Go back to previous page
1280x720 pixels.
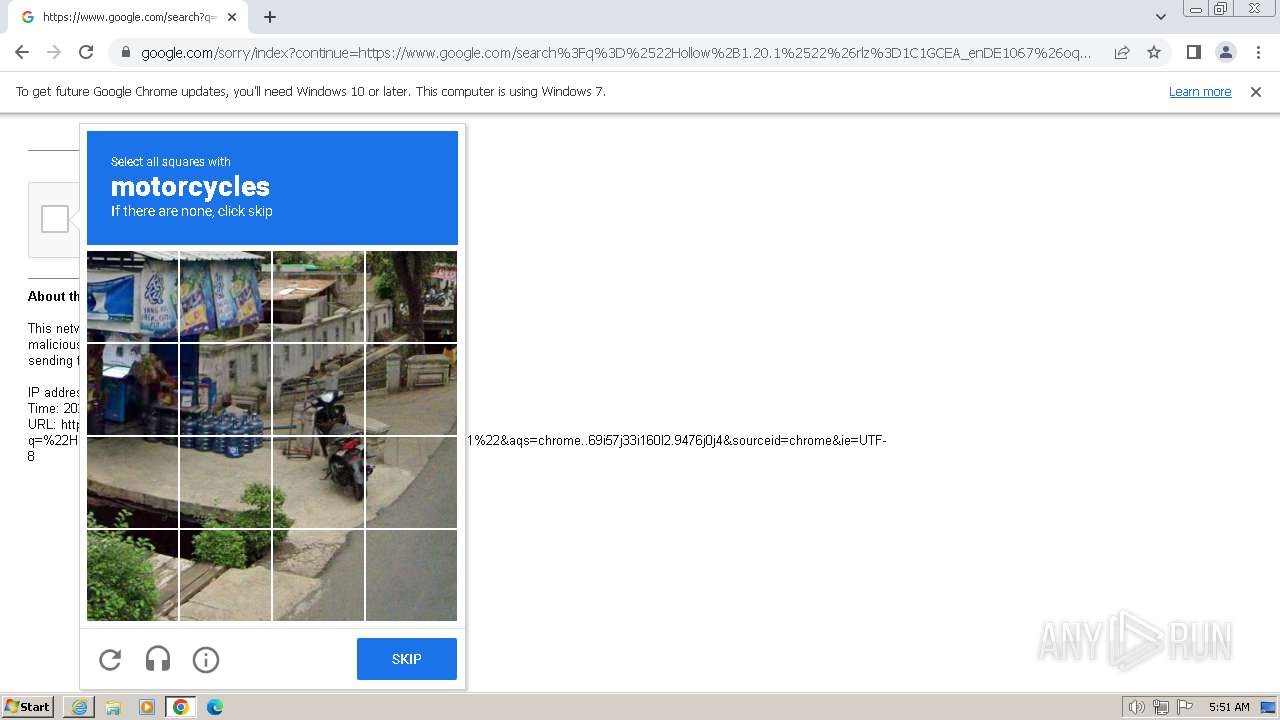click(22, 52)
